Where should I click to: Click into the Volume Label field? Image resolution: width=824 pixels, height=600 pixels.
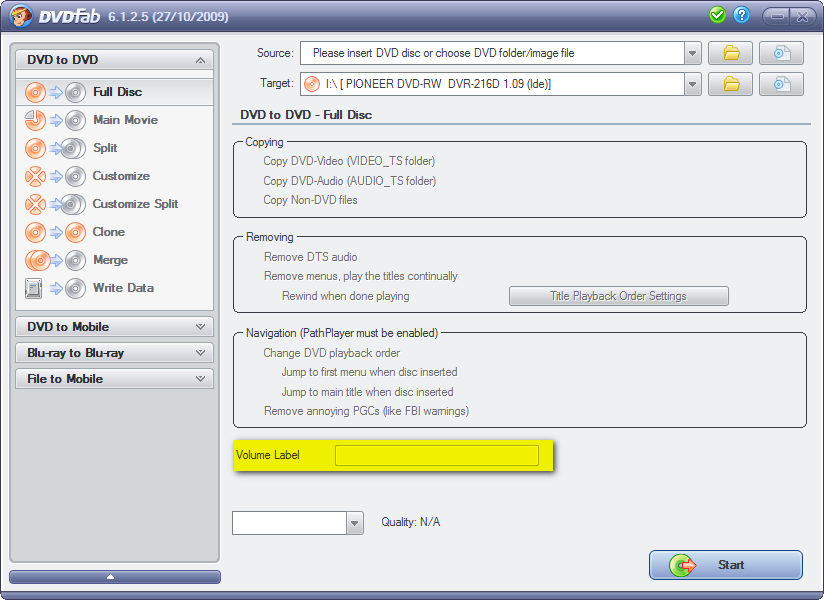click(x=437, y=455)
